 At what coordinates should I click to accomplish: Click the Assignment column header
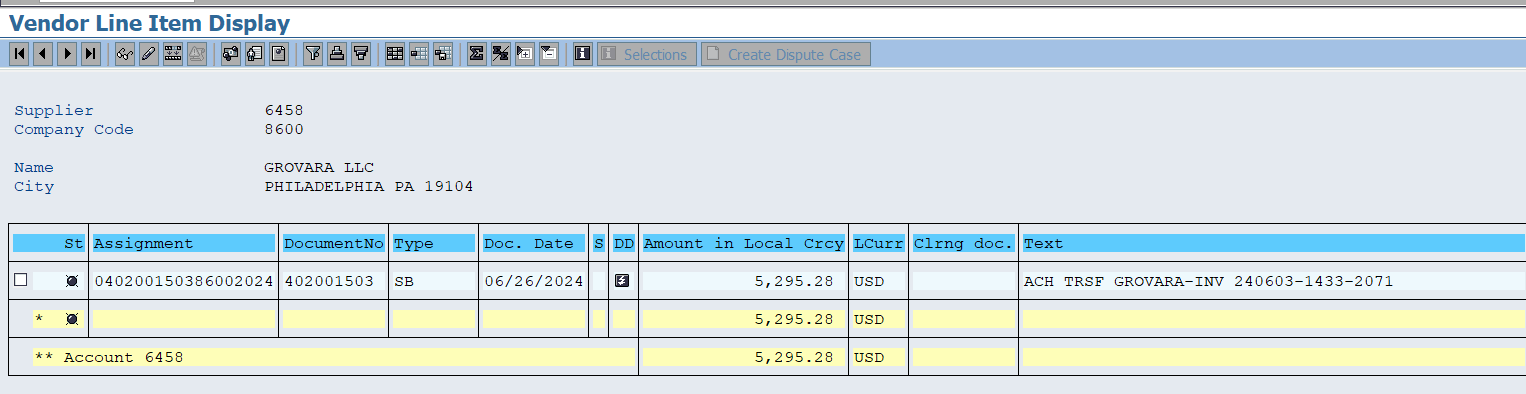click(x=183, y=243)
